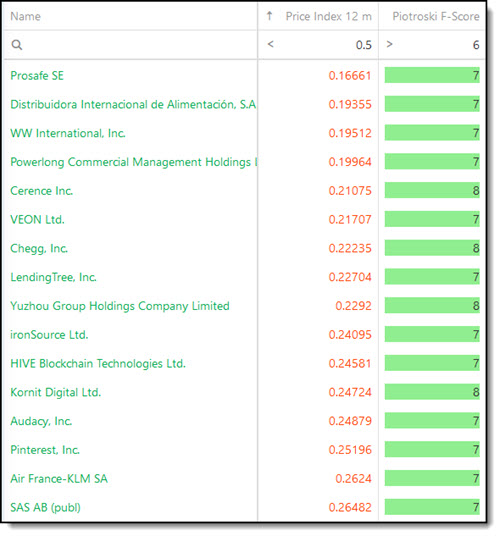Open the Chegg, Inc. company link
Viewport: 500px width, 536px height.
pyautogui.click(x=39, y=248)
